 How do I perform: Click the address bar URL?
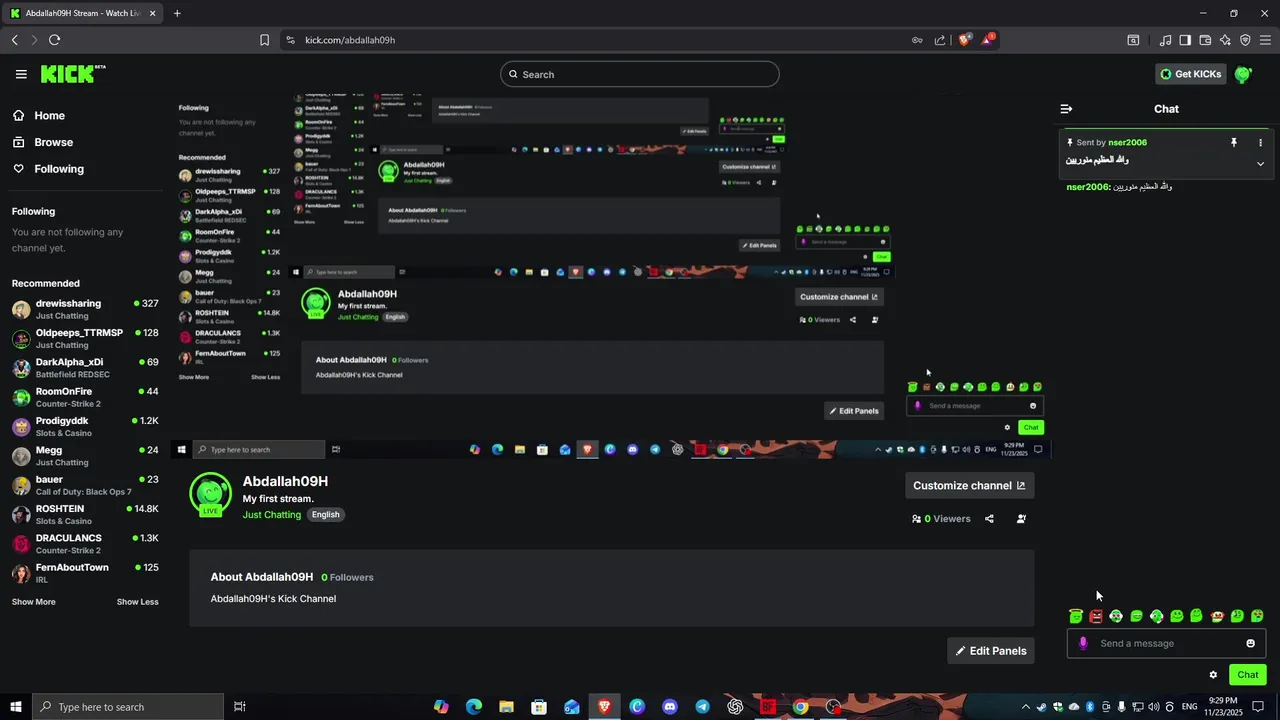(350, 40)
